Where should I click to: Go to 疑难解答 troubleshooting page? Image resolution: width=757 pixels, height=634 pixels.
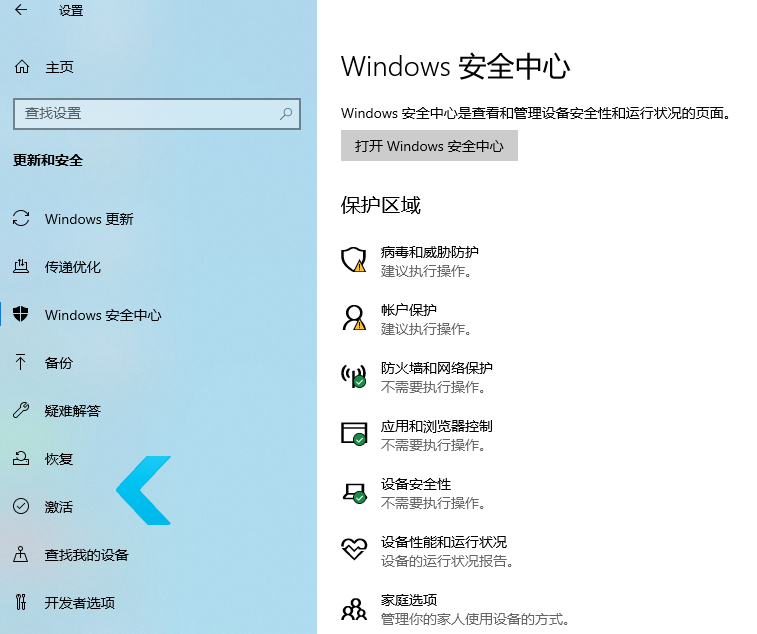pos(73,411)
